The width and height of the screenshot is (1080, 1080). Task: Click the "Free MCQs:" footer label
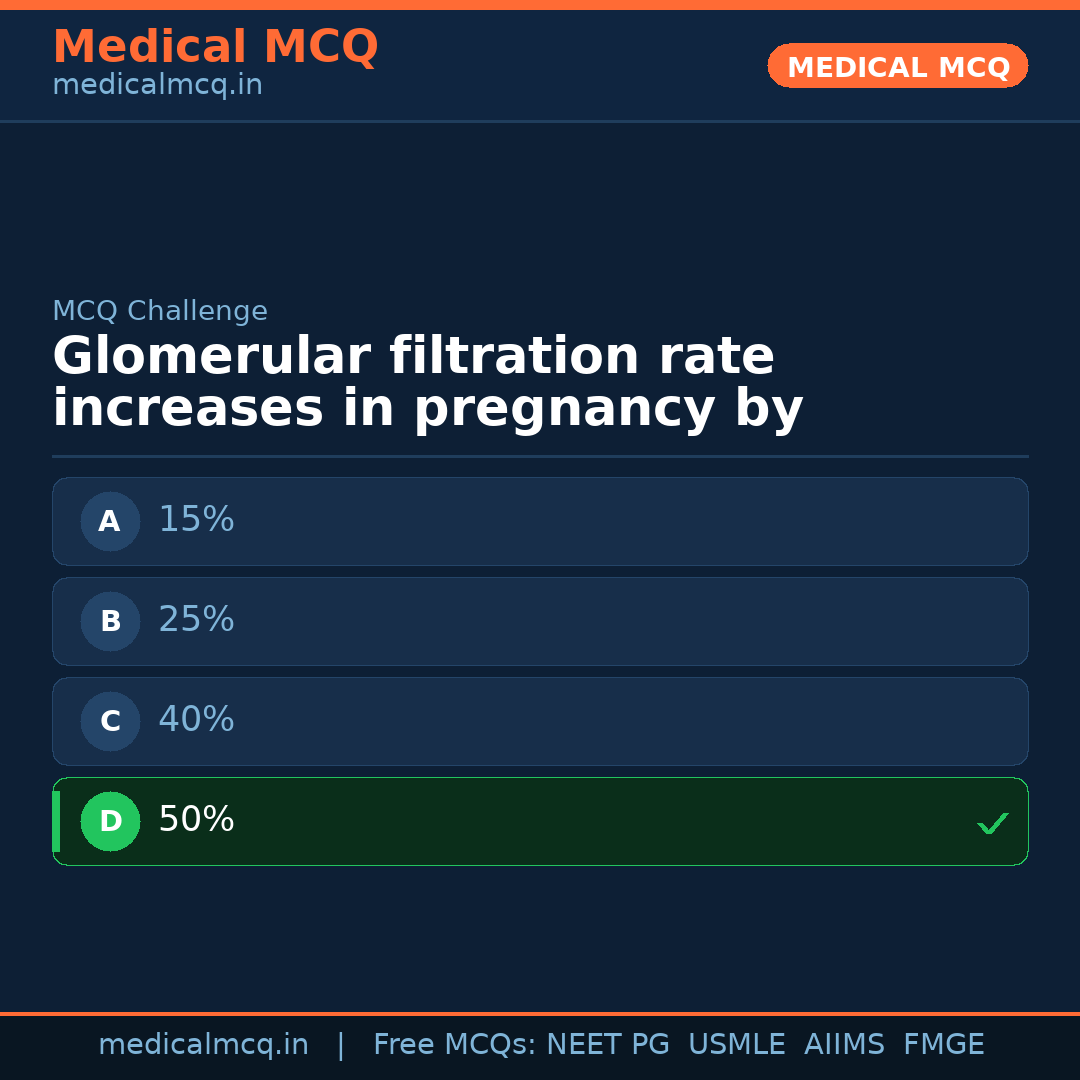tap(455, 1045)
